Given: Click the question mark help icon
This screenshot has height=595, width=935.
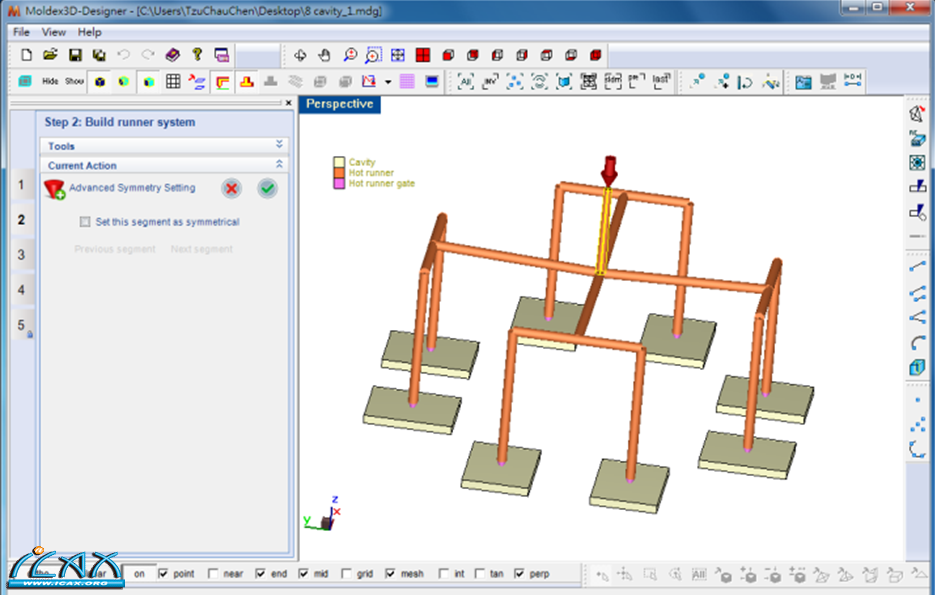Looking at the screenshot, I should click(x=197, y=55).
